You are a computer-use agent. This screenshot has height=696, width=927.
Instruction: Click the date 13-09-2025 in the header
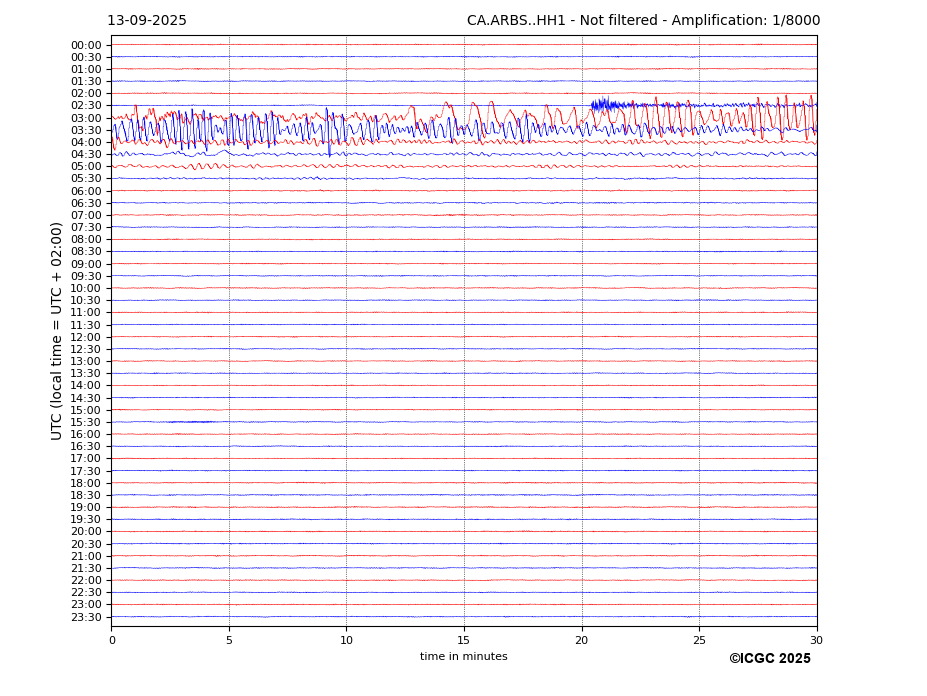pos(147,20)
